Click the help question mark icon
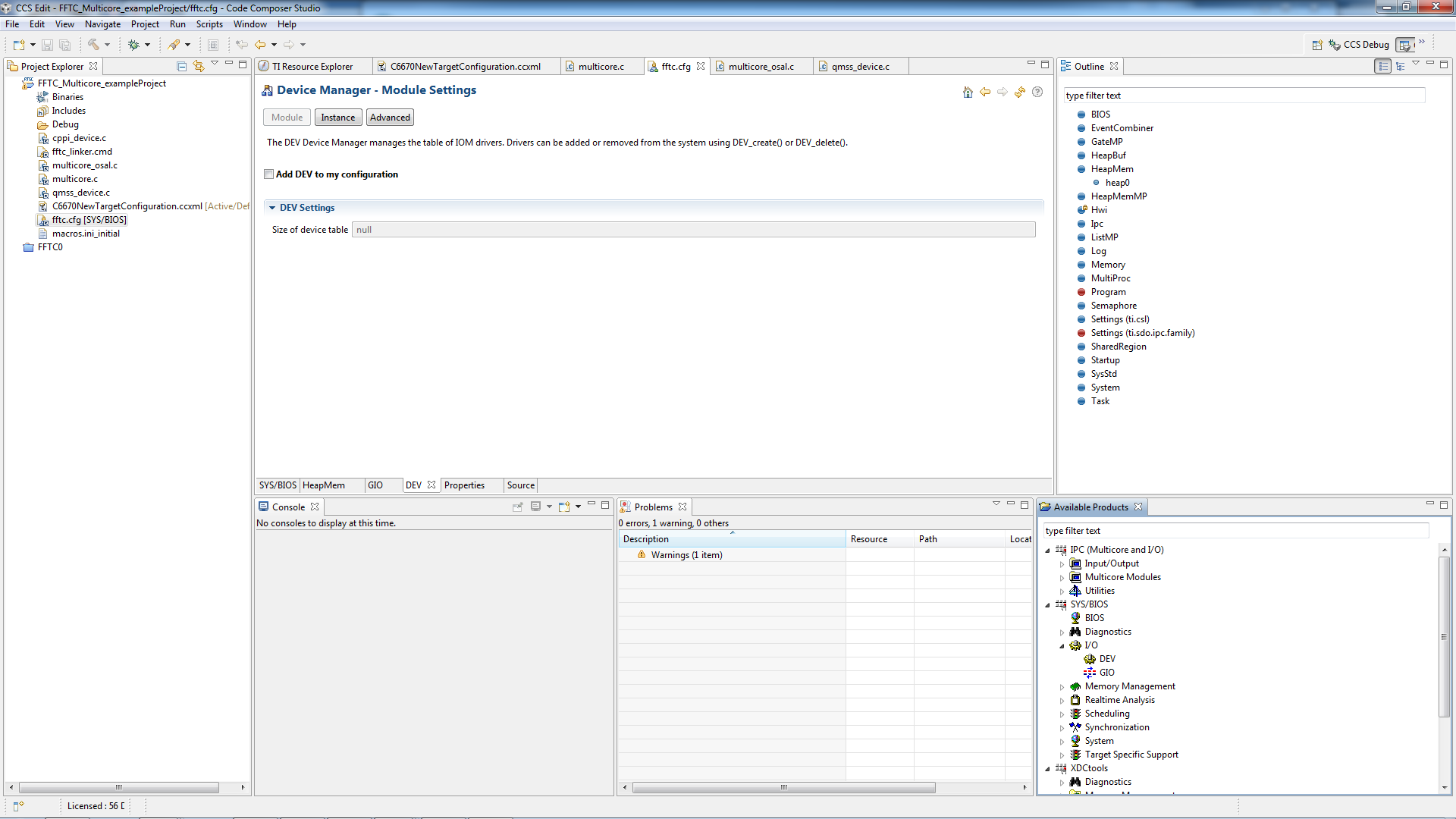1456x819 pixels. point(1037,92)
